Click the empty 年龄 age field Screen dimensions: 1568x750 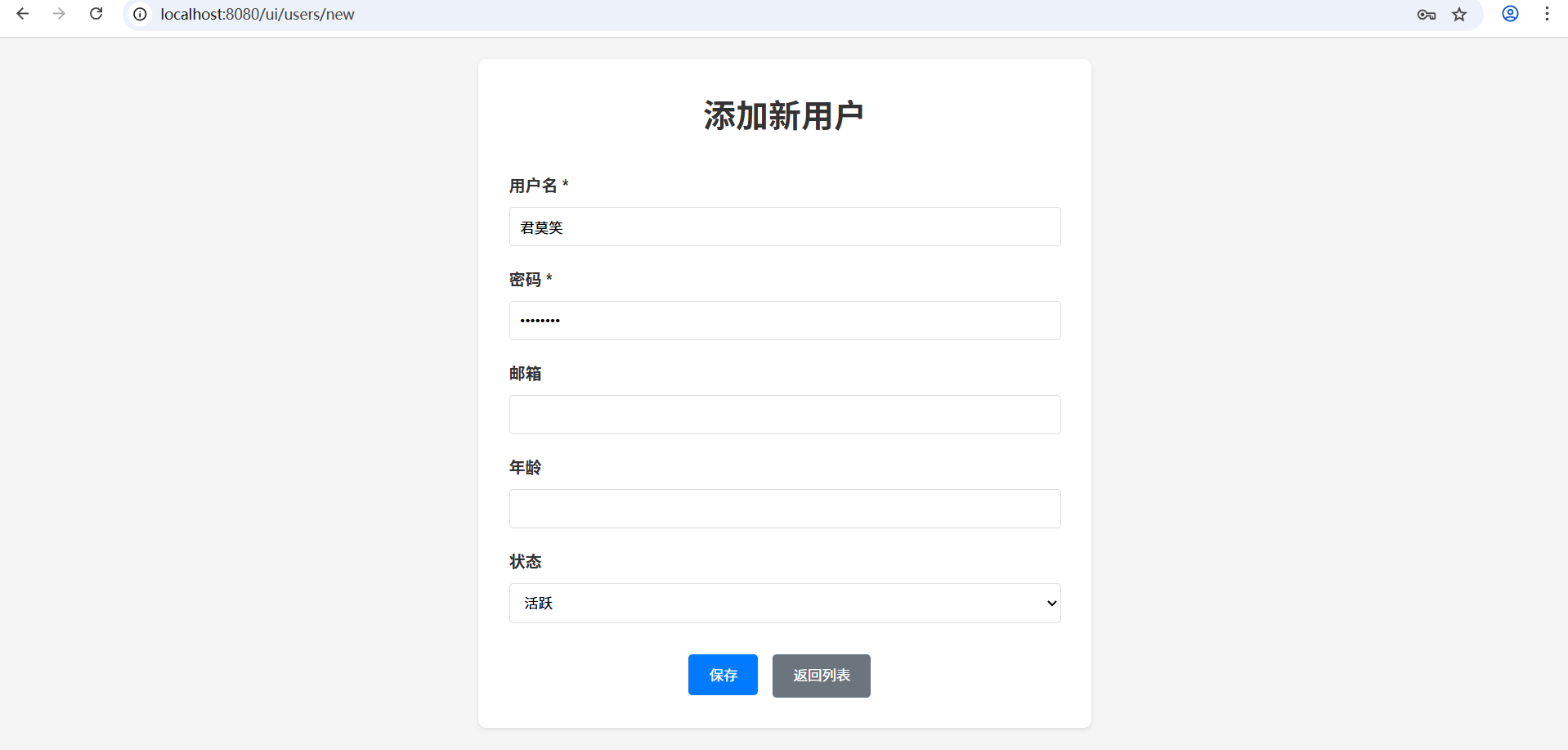[783, 508]
